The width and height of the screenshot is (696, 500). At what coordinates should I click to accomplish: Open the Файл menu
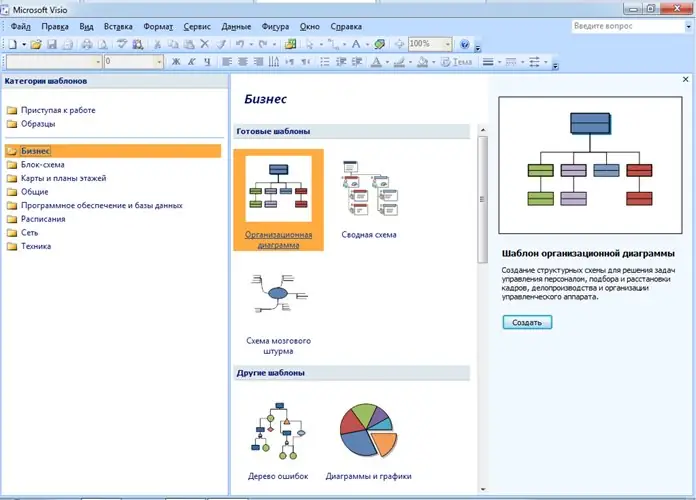coord(21,27)
